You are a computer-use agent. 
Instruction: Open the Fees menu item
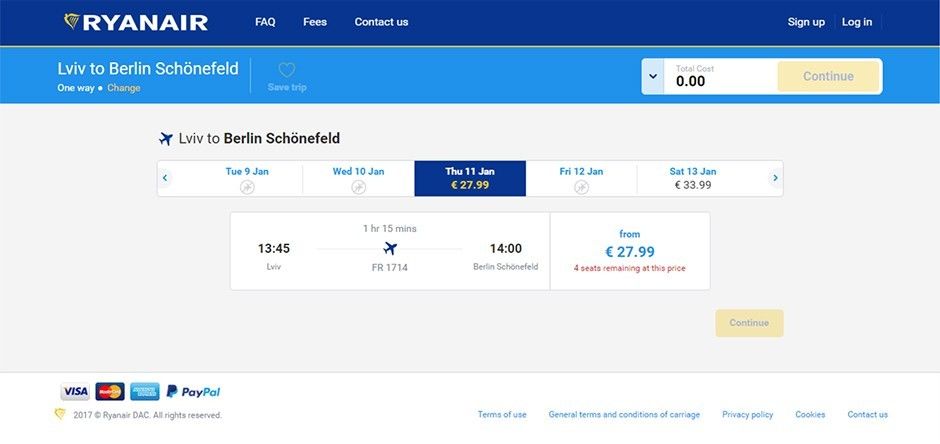point(315,22)
